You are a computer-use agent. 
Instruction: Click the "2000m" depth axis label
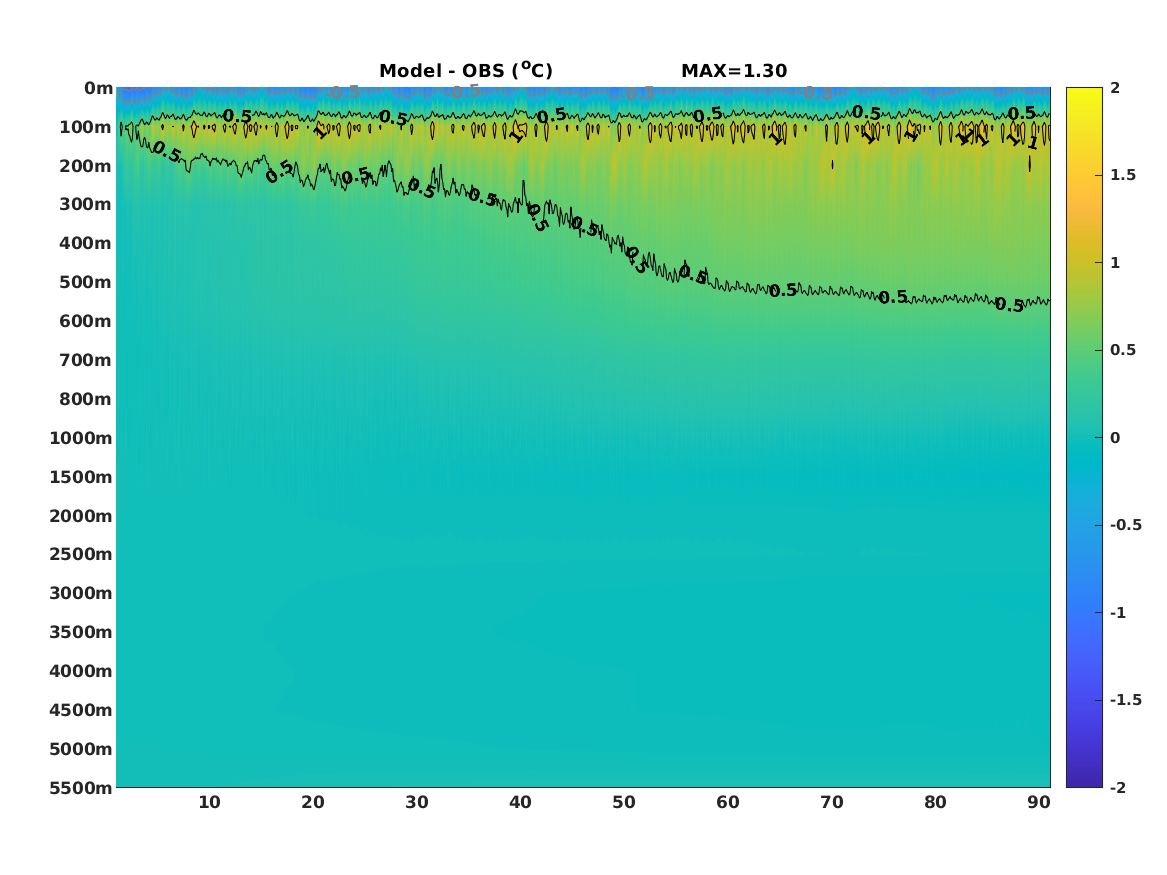[81, 516]
